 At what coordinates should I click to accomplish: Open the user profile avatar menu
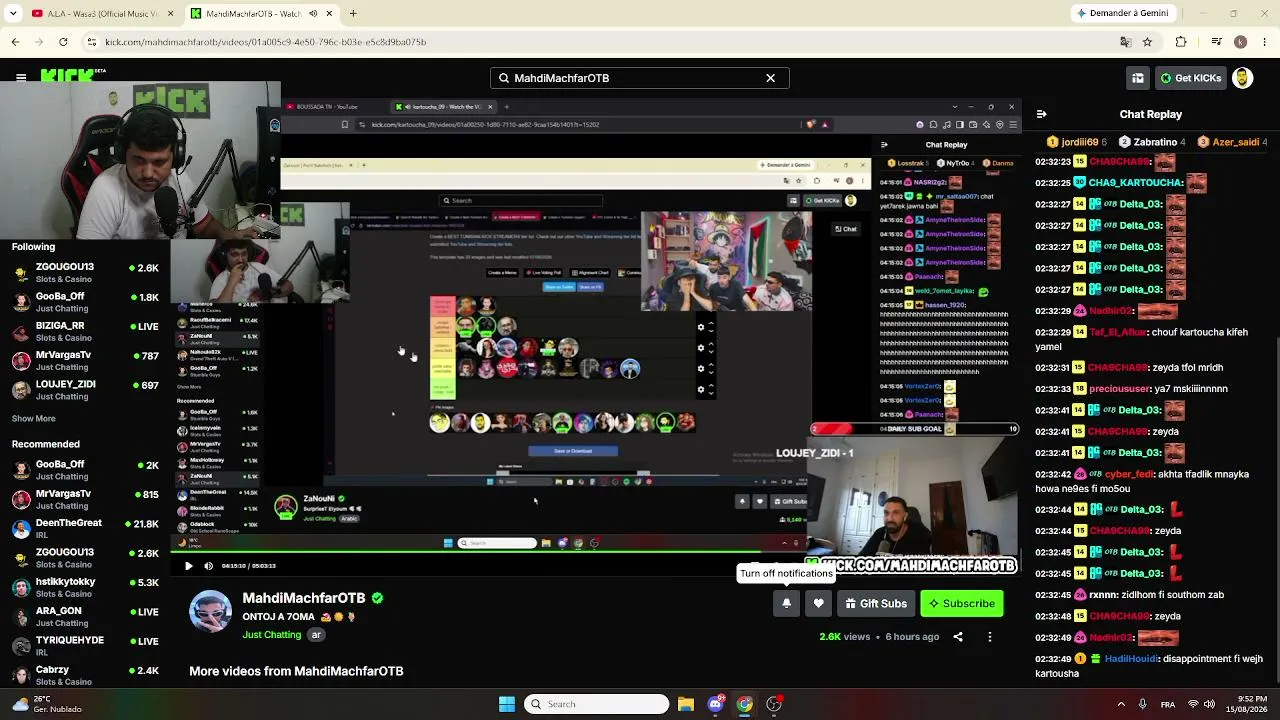pos(1242,78)
